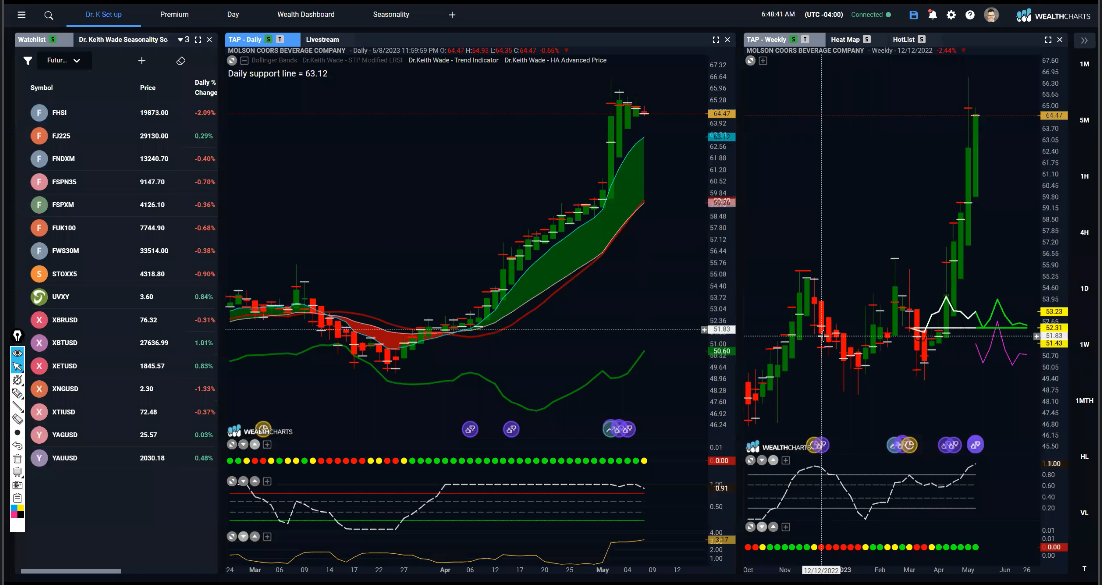Click the leftmost purple event marker on the daily chart
The width and height of the screenshot is (1102, 585).
[469, 429]
